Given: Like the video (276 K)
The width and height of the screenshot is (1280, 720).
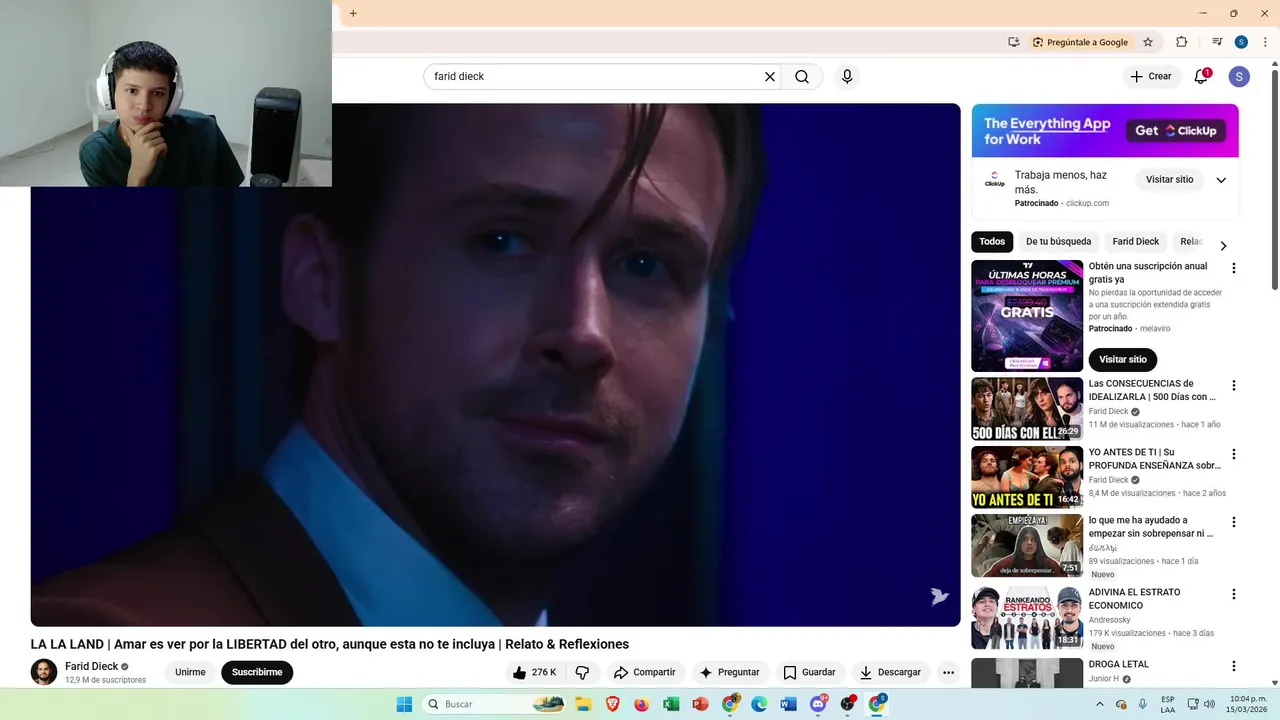Looking at the screenshot, I should pos(534,673).
